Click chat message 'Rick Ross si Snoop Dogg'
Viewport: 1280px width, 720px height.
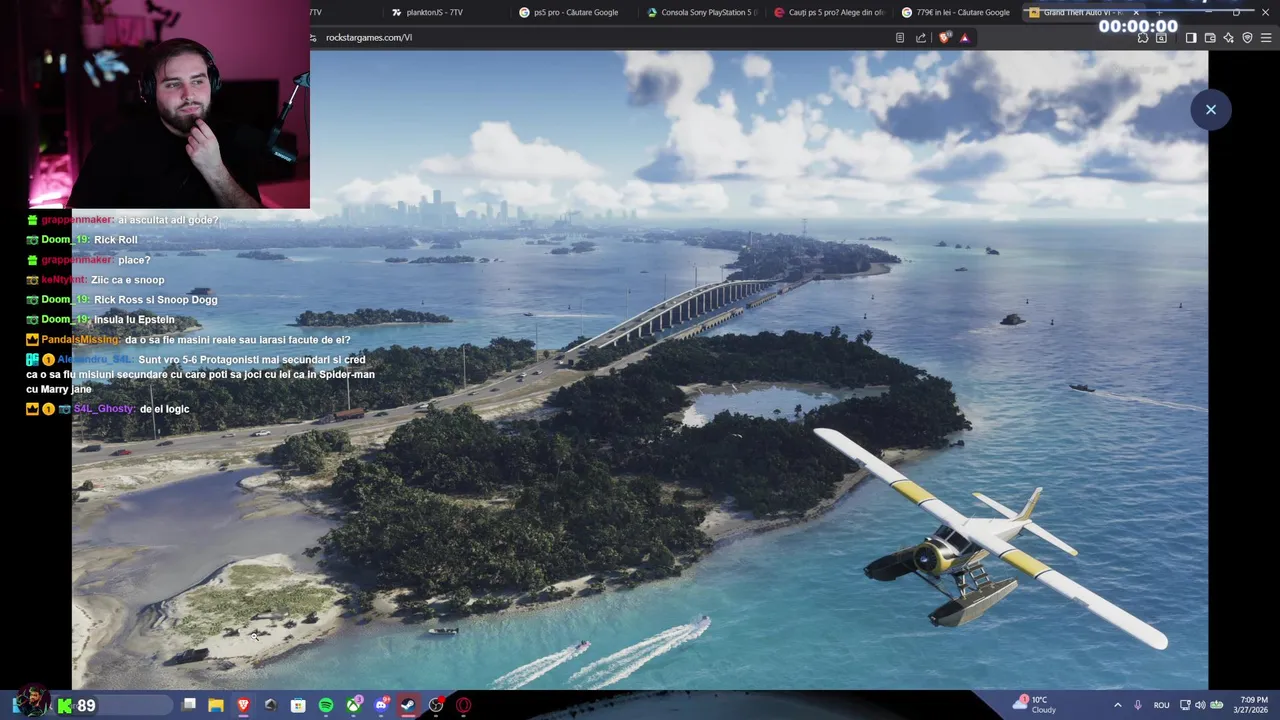tap(155, 300)
